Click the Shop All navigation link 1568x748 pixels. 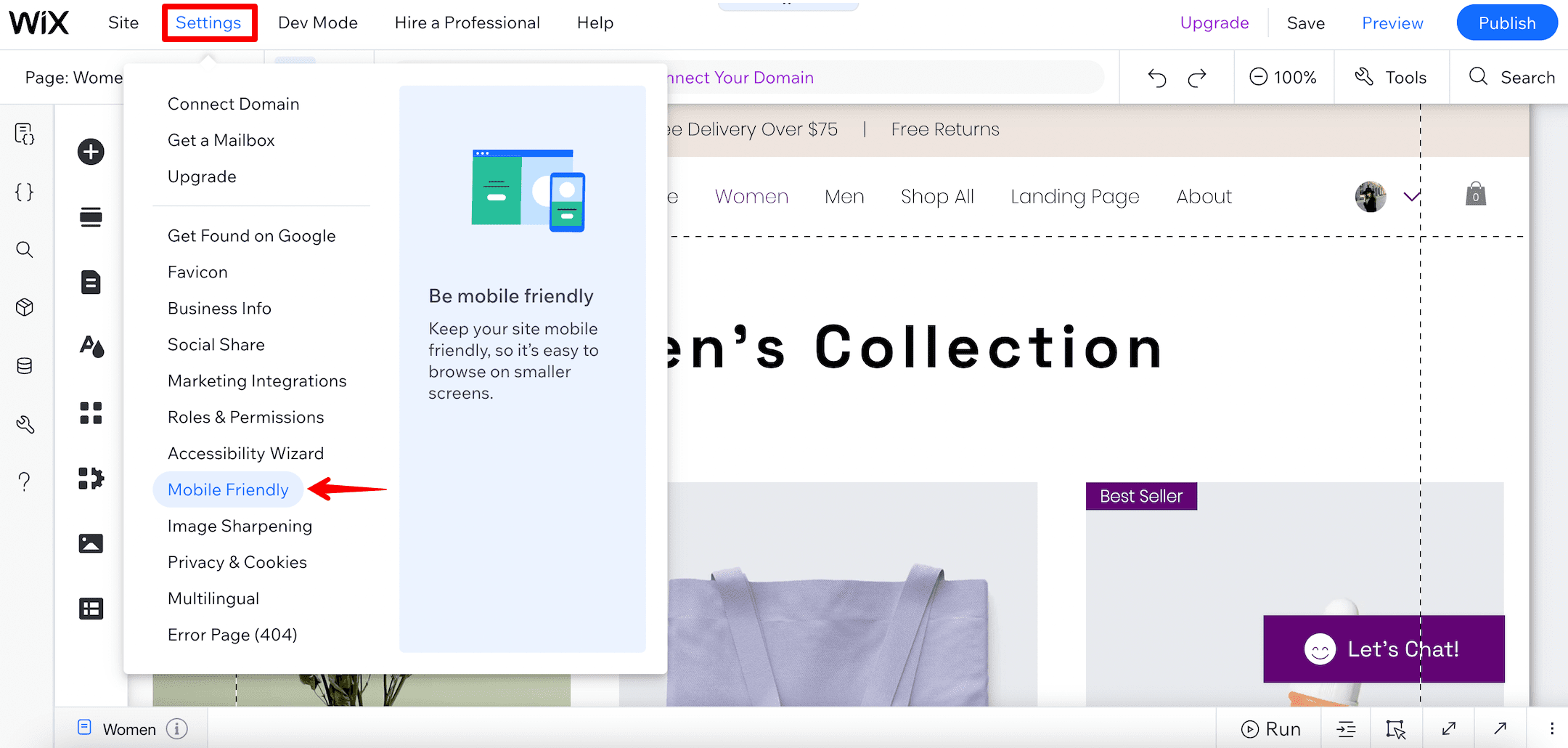(937, 197)
